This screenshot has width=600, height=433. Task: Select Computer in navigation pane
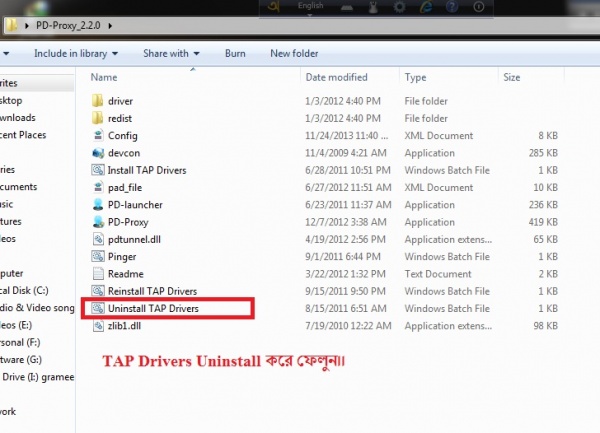[x=11, y=273]
